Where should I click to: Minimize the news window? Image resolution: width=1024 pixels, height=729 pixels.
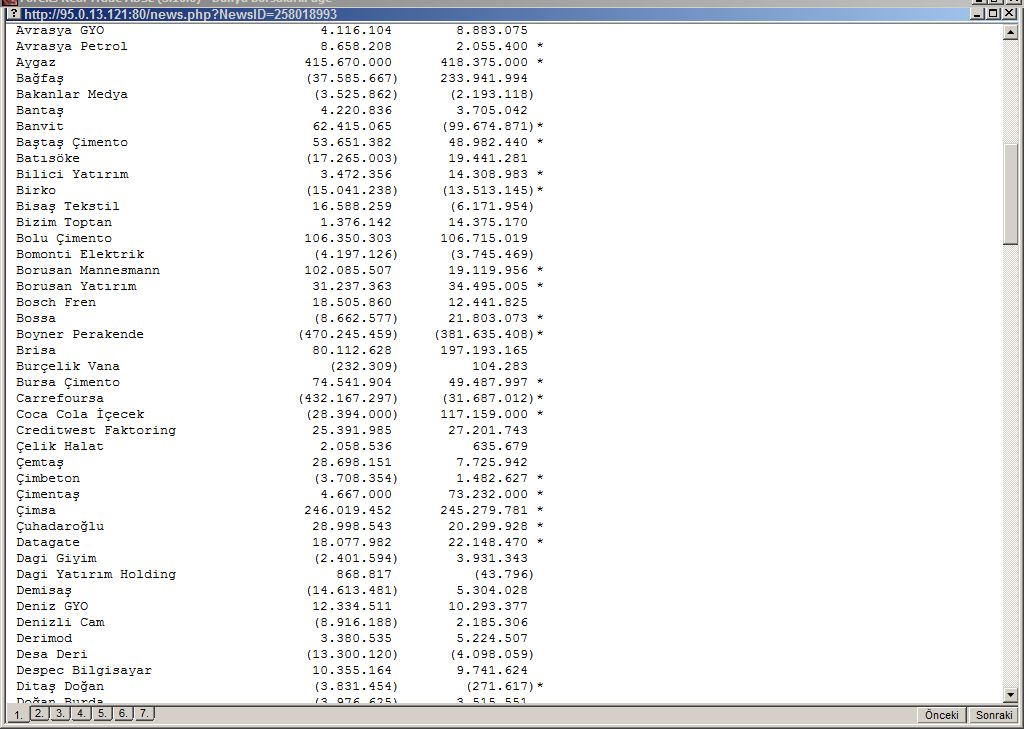click(x=978, y=13)
